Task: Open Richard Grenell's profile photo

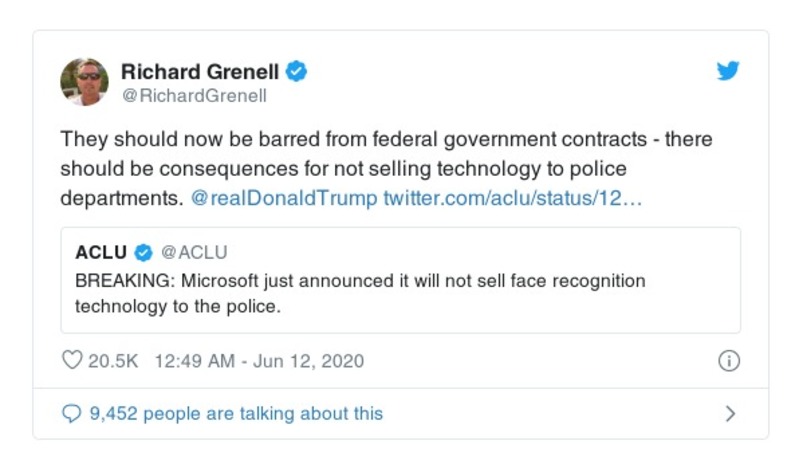Action: (x=84, y=81)
